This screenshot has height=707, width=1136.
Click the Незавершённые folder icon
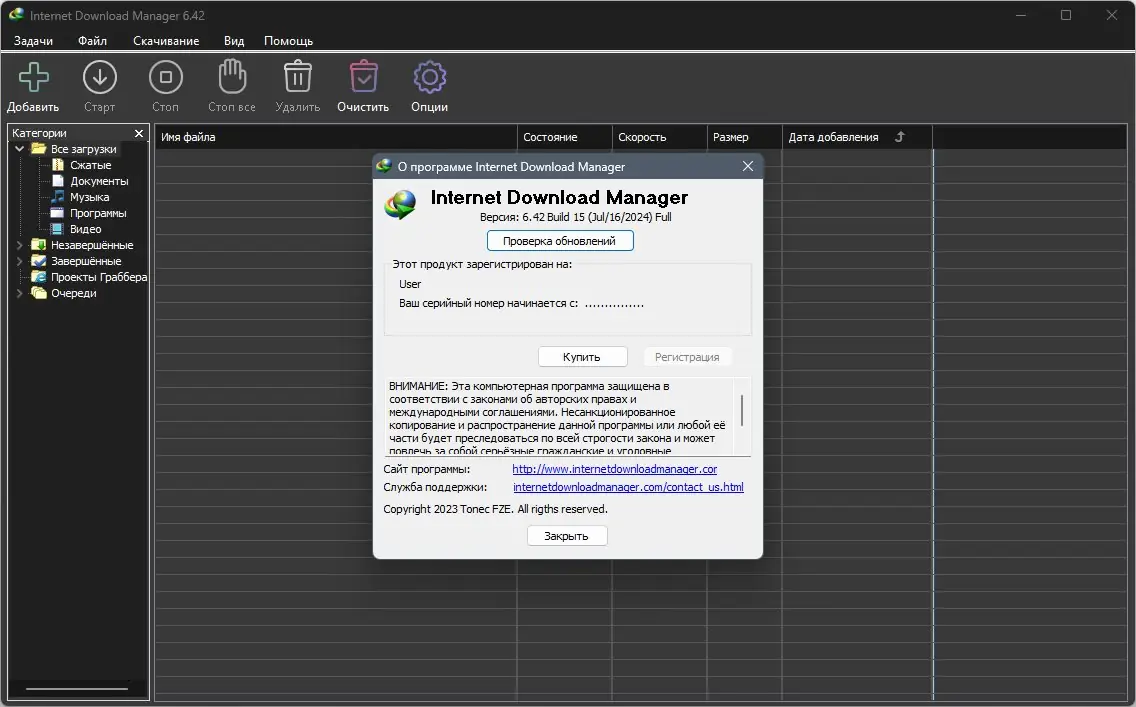click(38, 245)
